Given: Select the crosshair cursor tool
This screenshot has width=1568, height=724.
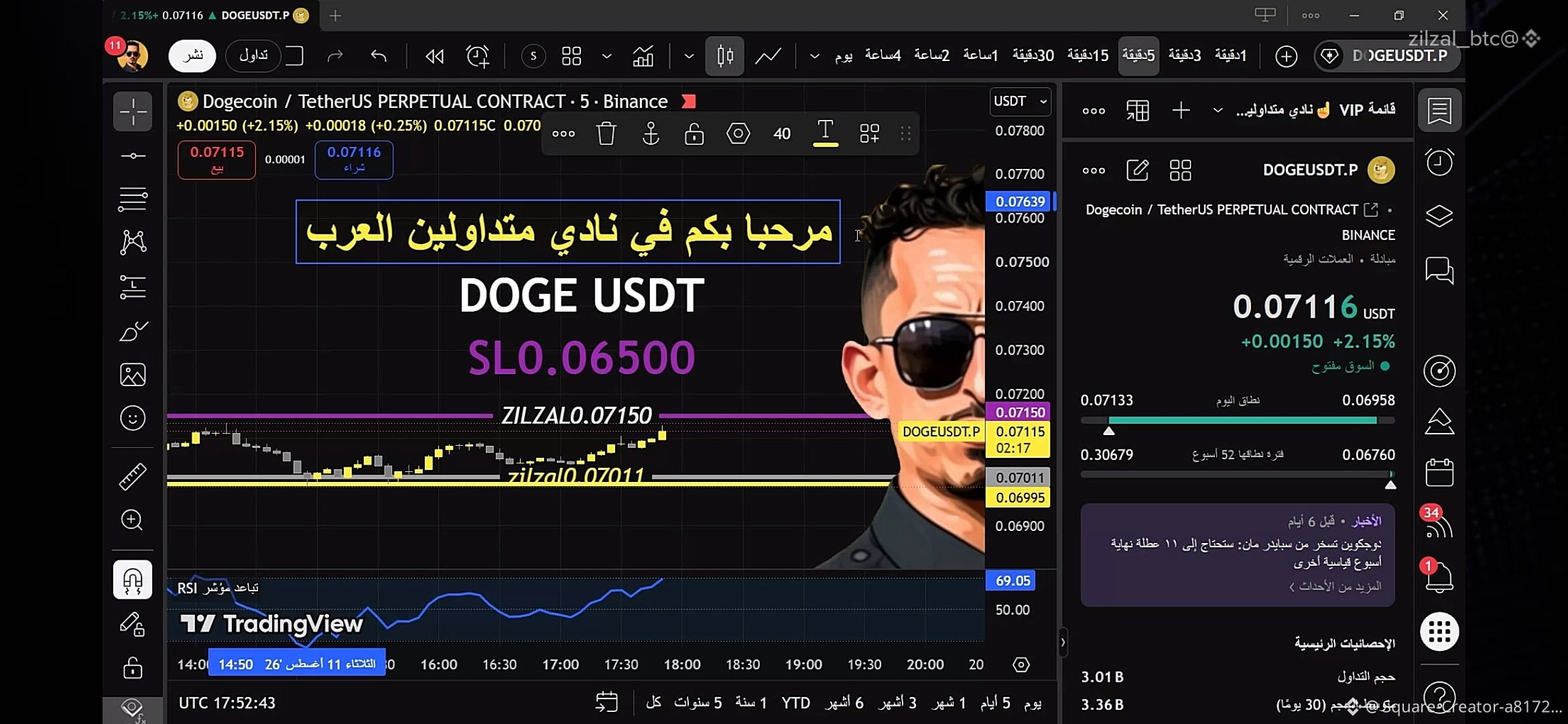Looking at the screenshot, I should [x=133, y=111].
